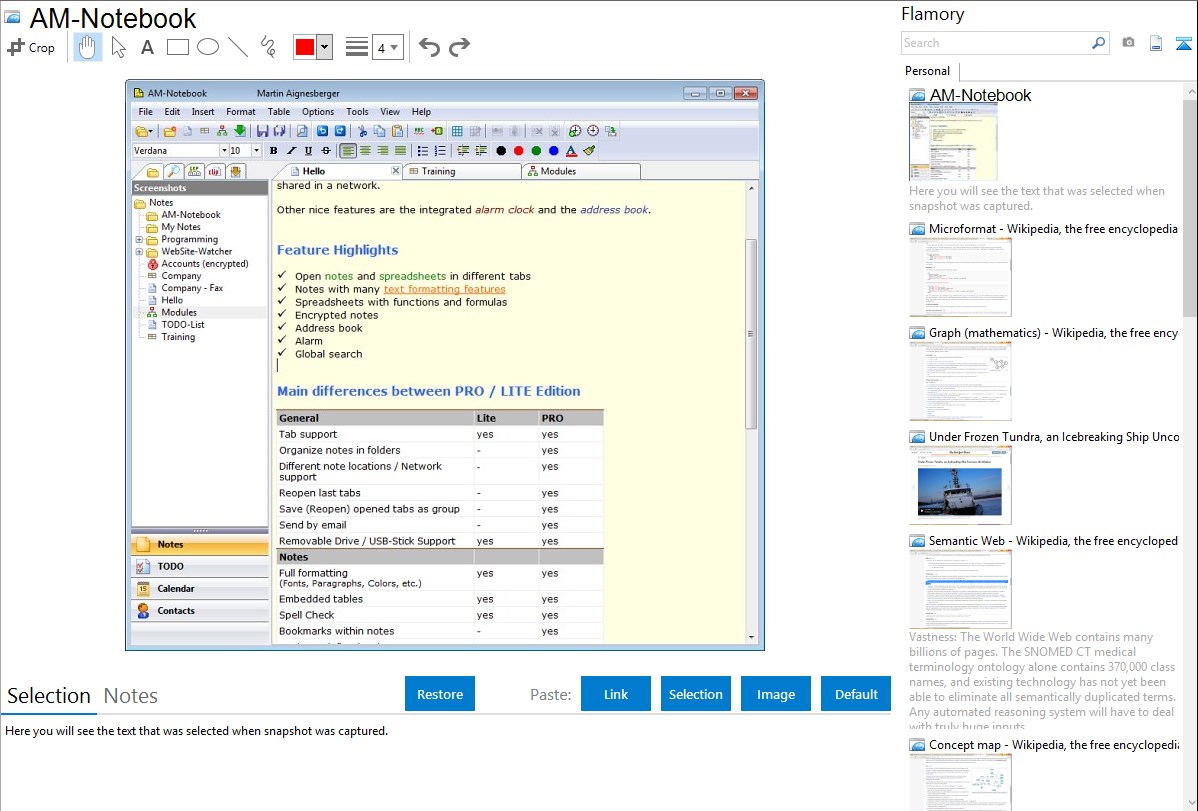The height and width of the screenshot is (811, 1198).
Task: Toggle justify alignment in AM-Notebook toolbar
Action: pyautogui.click(x=400, y=151)
